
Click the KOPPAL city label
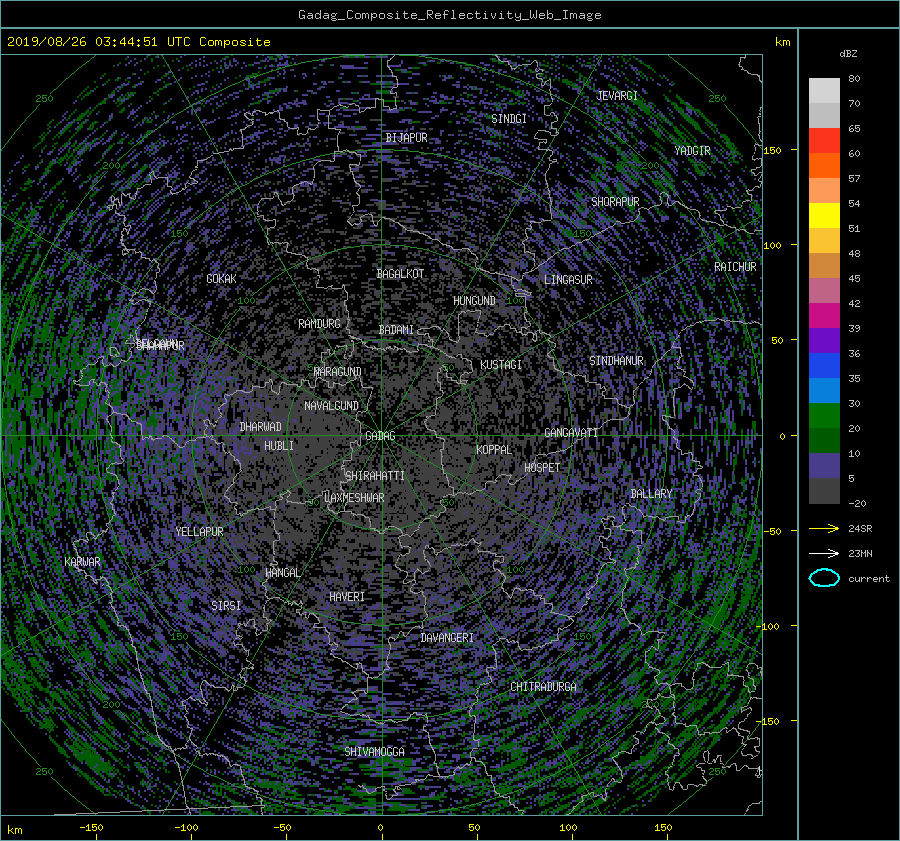[494, 450]
